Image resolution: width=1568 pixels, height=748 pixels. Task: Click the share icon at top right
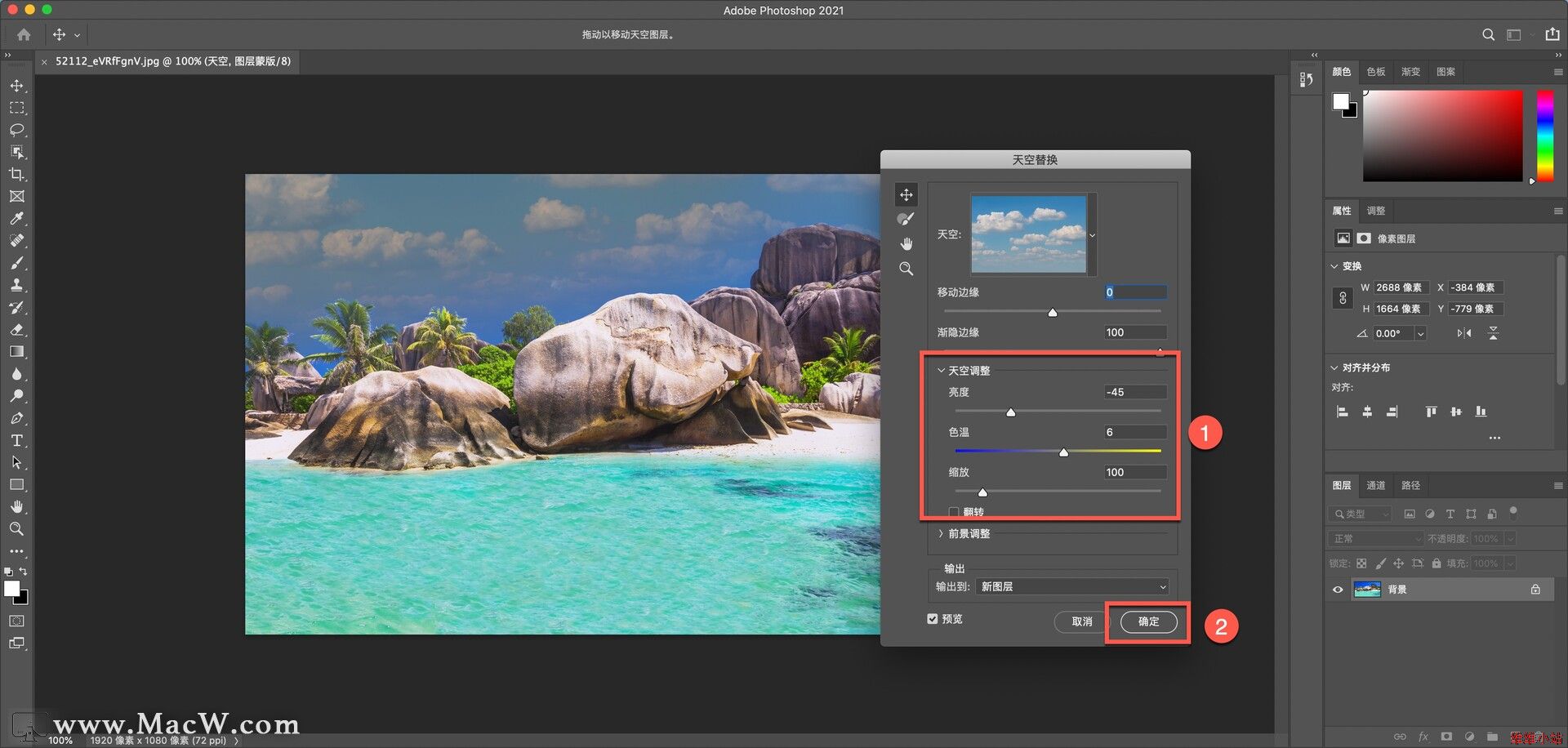click(1552, 34)
